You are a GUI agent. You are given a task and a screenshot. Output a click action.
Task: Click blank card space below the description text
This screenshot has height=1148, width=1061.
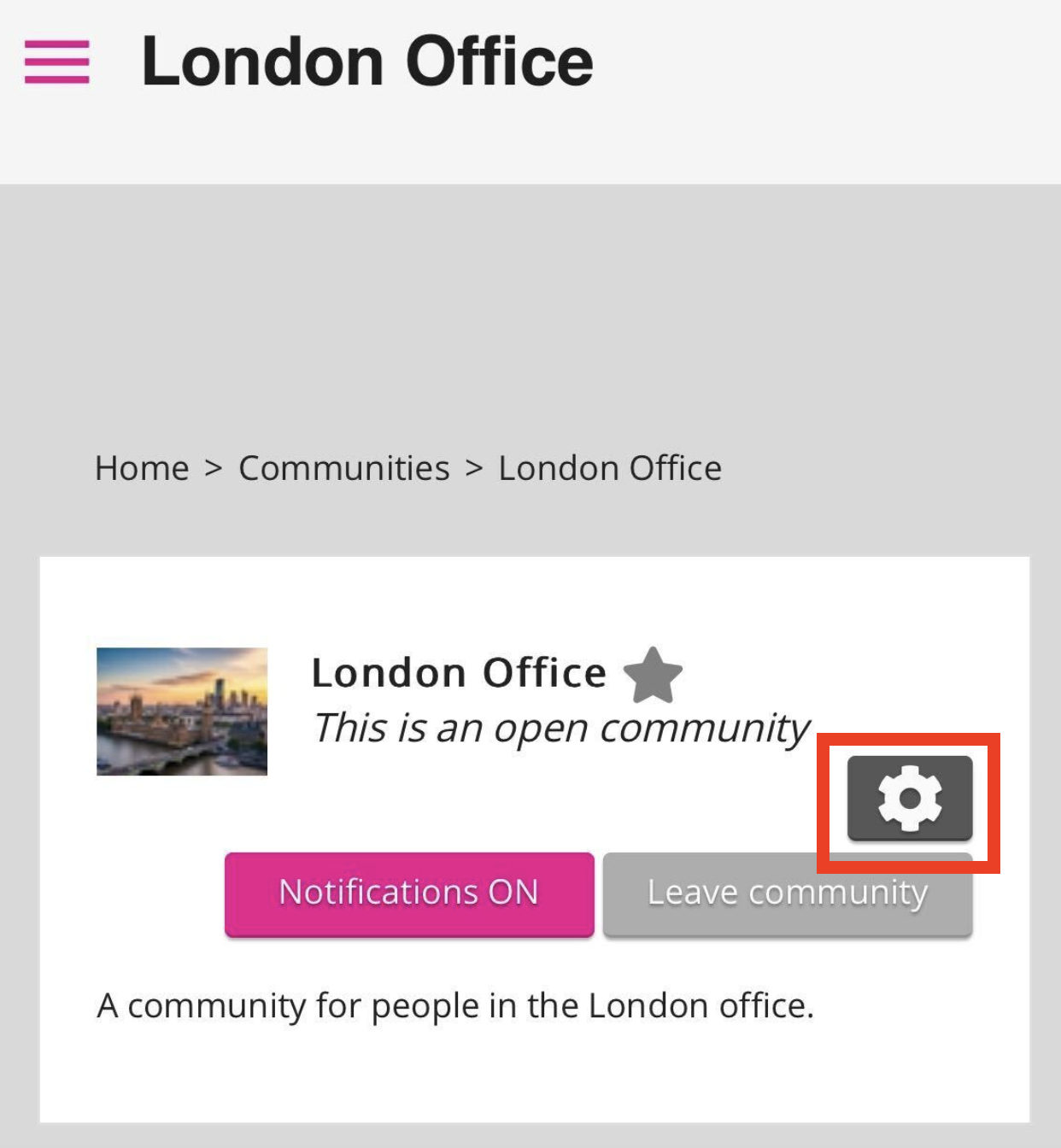pos(530,1076)
